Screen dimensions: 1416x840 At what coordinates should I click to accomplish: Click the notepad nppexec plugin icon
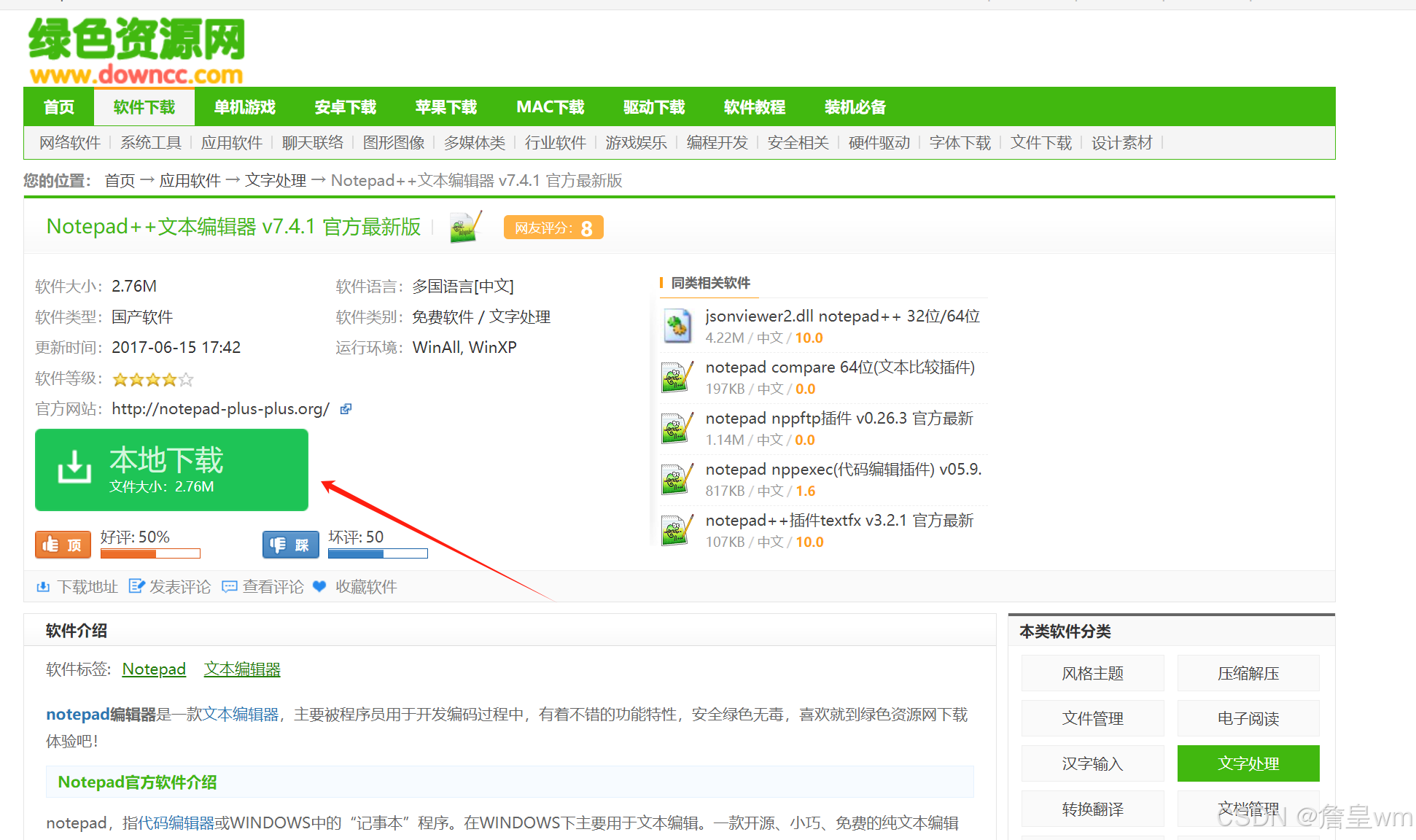[677, 479]
